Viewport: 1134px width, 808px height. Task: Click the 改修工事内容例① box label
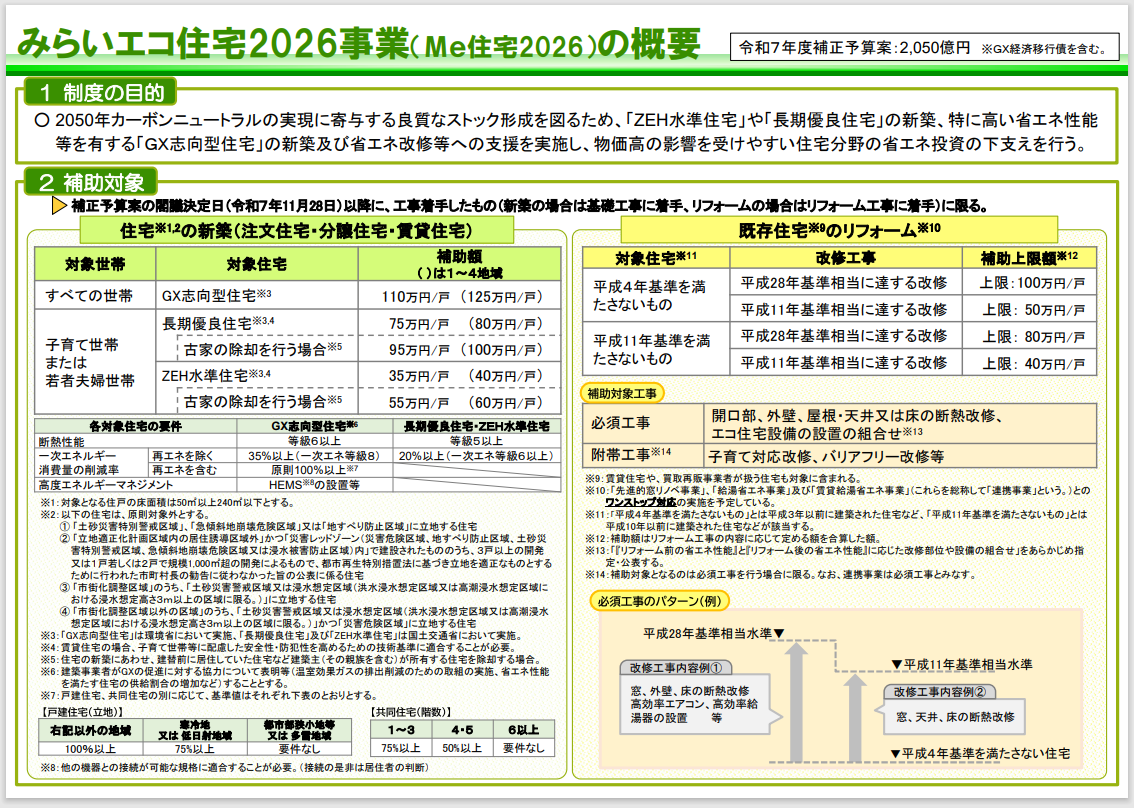[x=675, y=667]
